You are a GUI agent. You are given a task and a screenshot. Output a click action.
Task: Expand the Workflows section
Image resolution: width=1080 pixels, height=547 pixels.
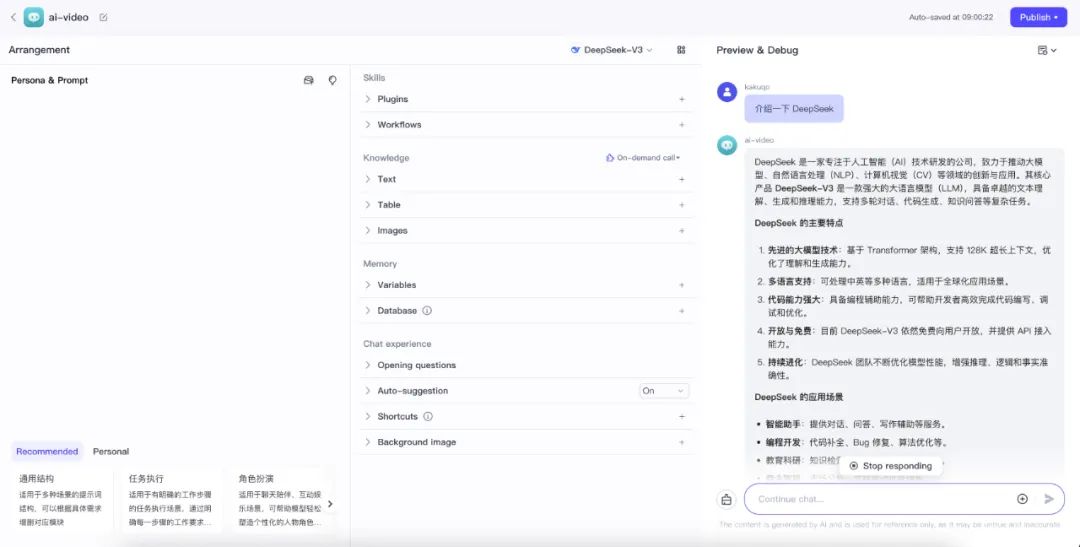[x=368, y=125]
